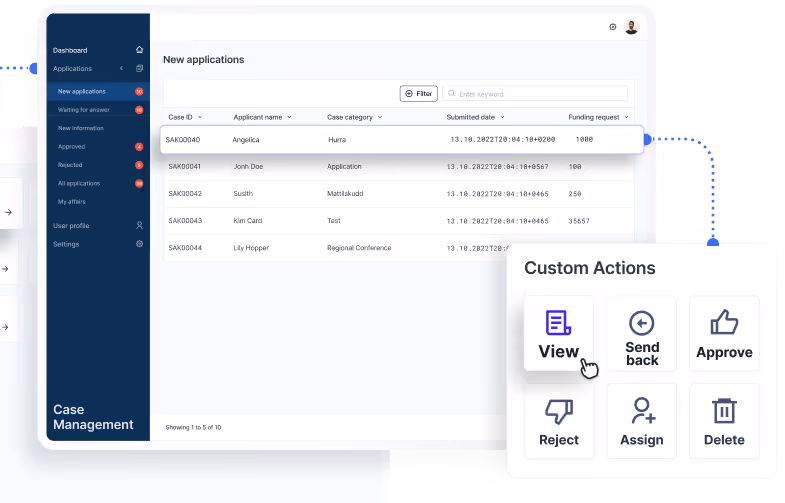Click case category Mattilskudd
This screenshot has height=503, width=785.
tap(345, 194)
